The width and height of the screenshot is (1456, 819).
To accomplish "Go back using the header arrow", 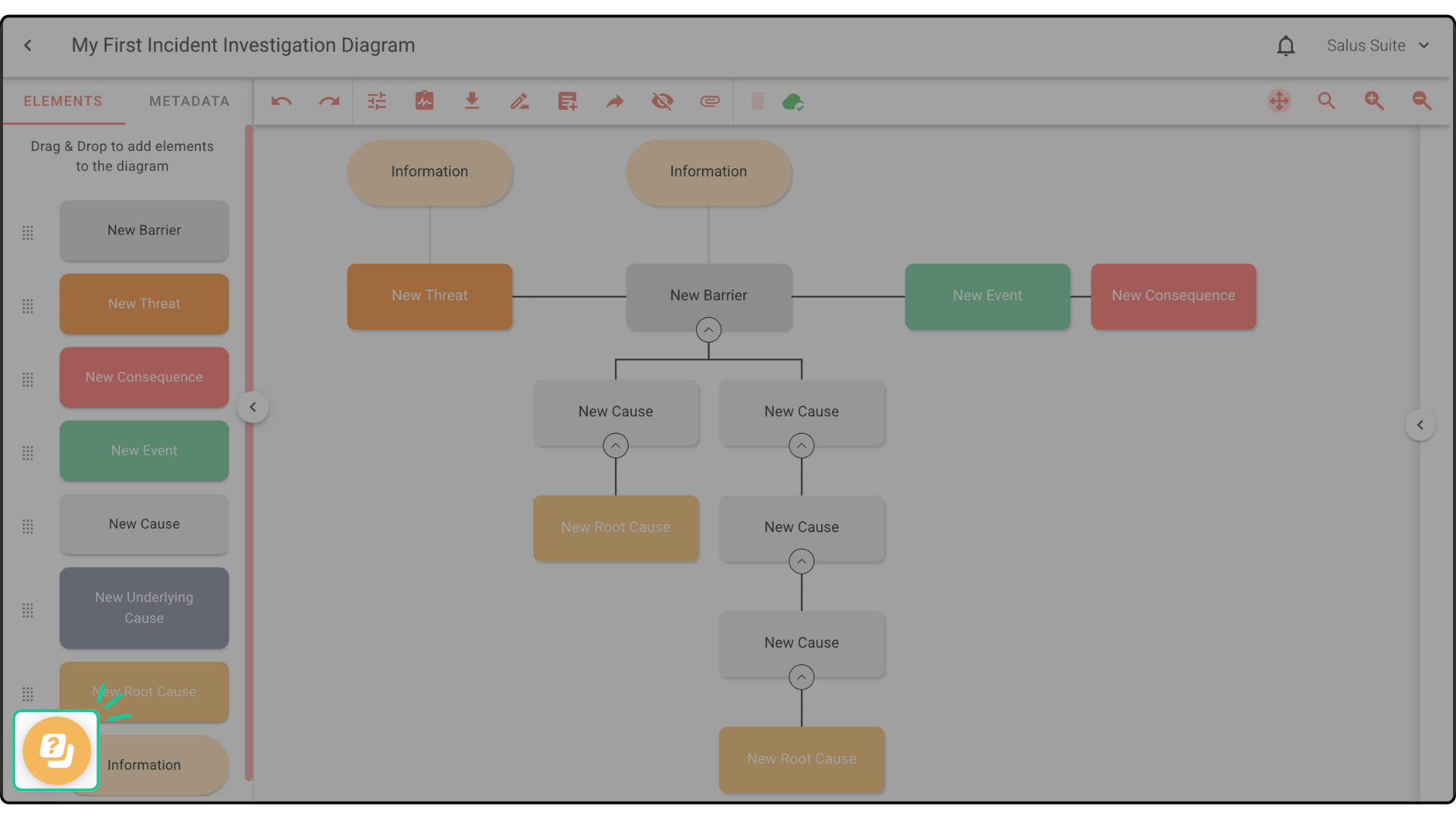I will (x=28, y=45).
